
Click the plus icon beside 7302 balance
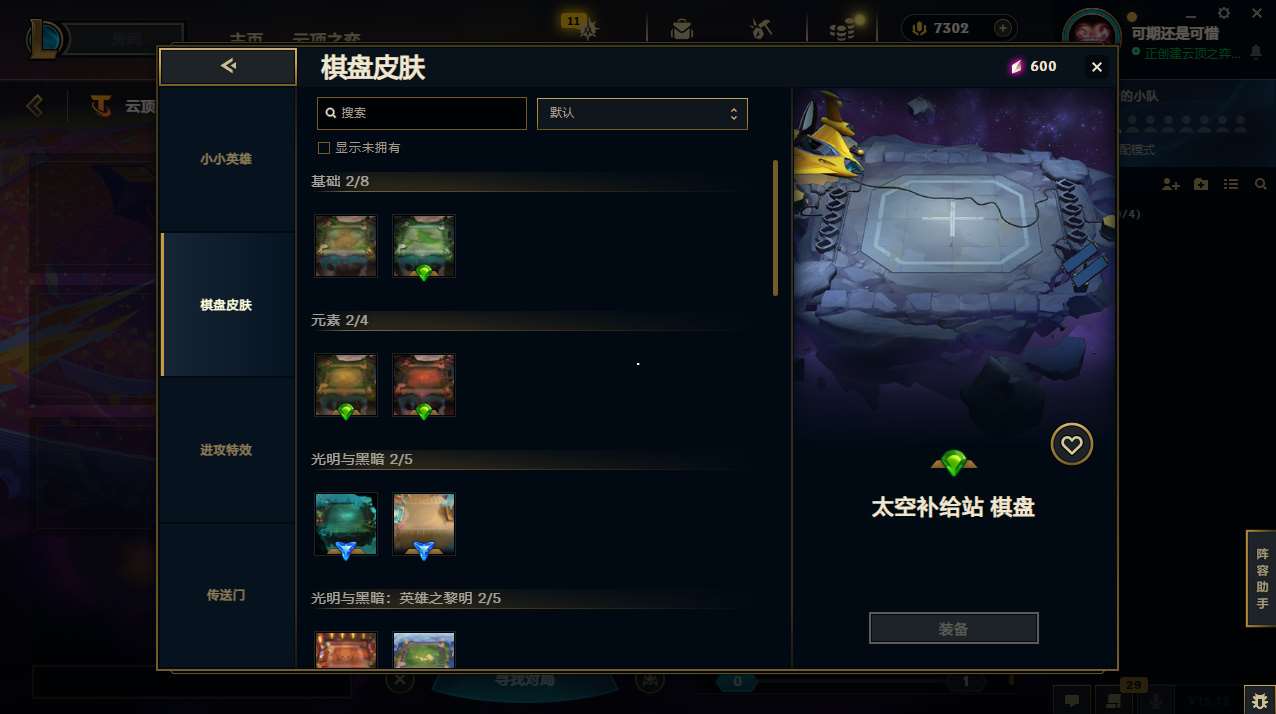click(1002, 28)
